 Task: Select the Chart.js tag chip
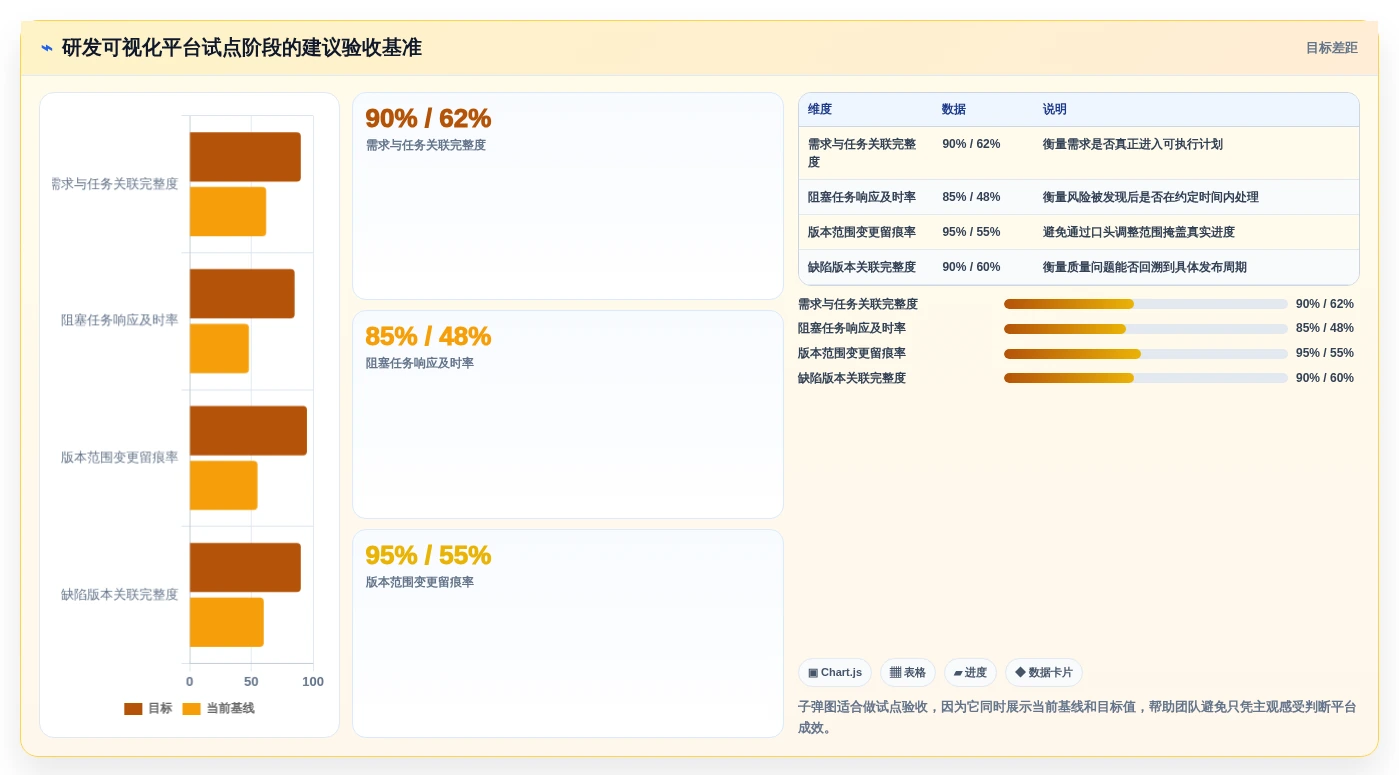[835, 672]
